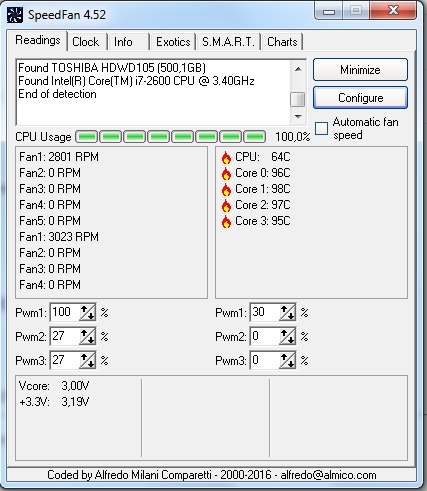Click the Vcore 3,00V value
Image resolution: width=427 pixels, height=491 pixels.
(75, 386)
